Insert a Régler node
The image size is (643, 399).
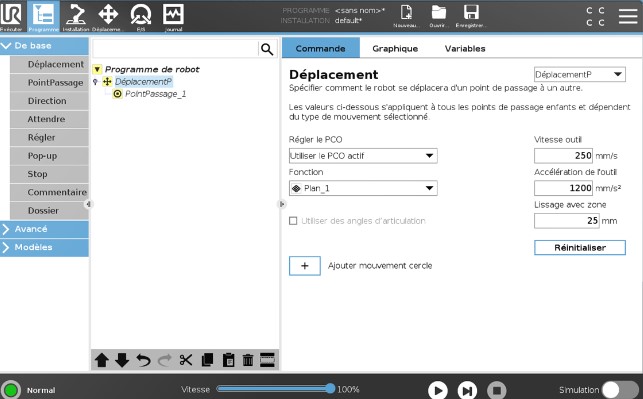point(49,137)
